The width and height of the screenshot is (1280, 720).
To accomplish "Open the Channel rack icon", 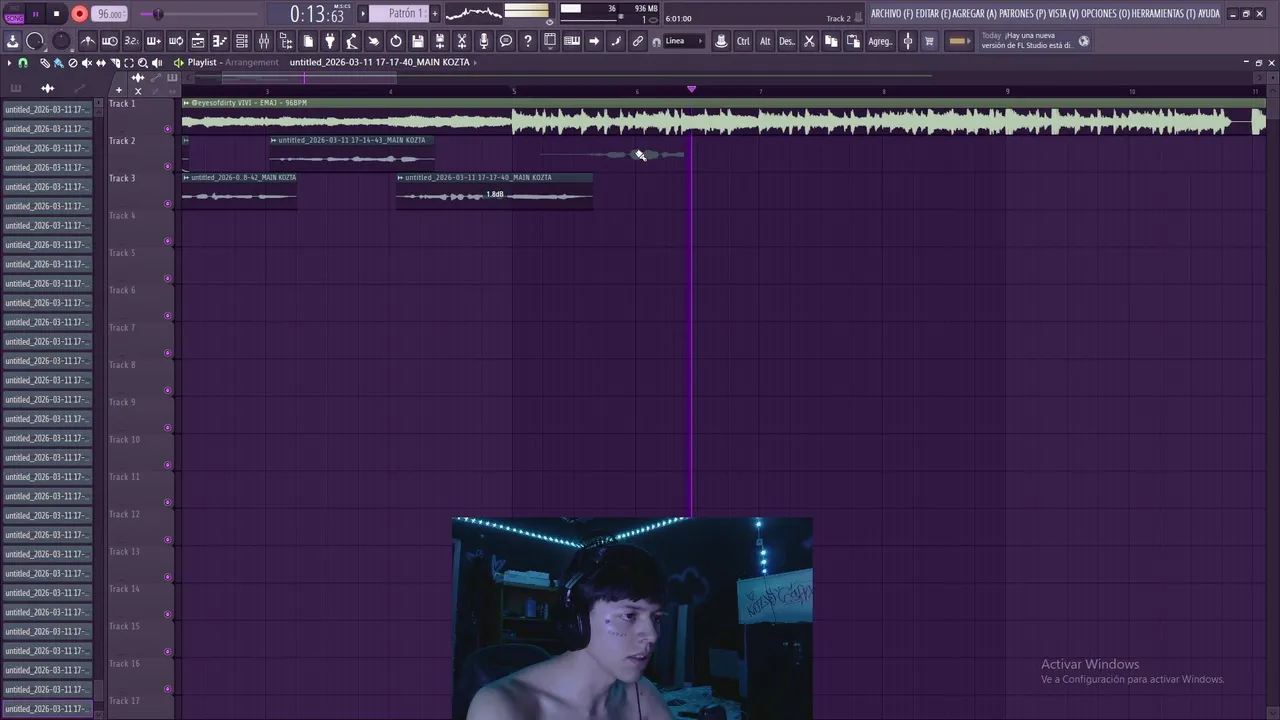I will point(242,41).
